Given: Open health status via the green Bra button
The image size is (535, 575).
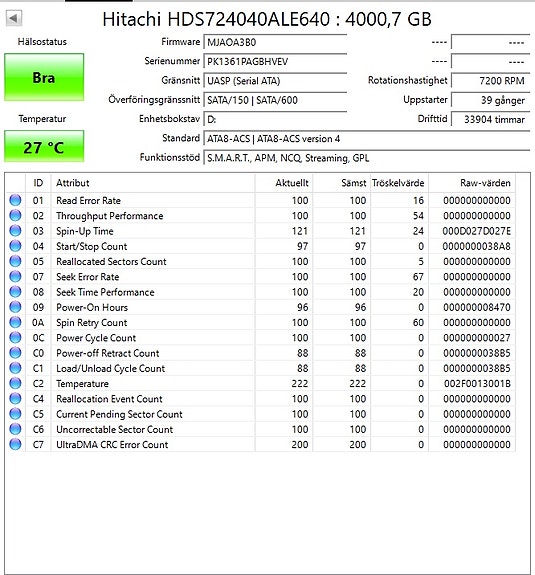Looking at the screenshot, I should [x=44, y=77].
